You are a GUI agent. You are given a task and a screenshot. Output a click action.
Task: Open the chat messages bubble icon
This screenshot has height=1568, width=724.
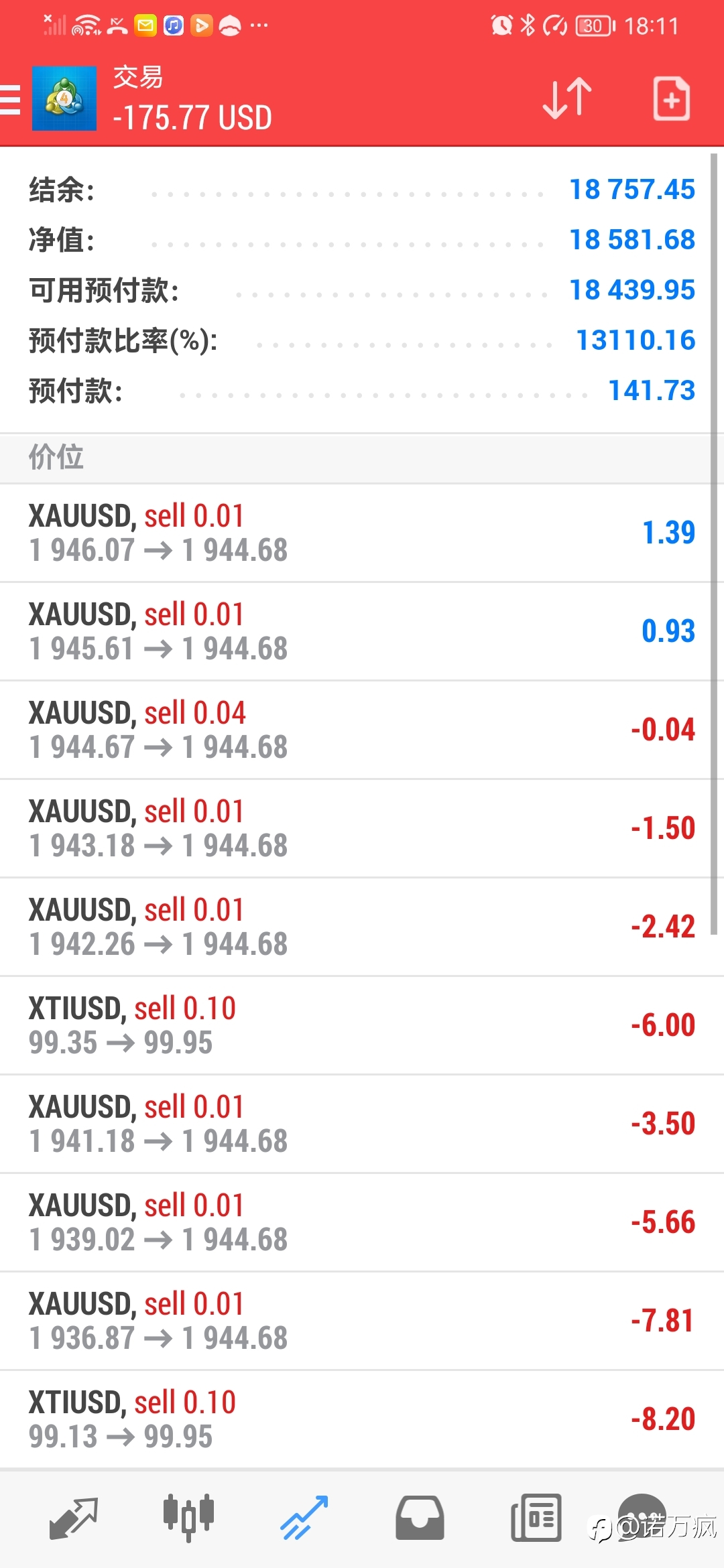642,1516
